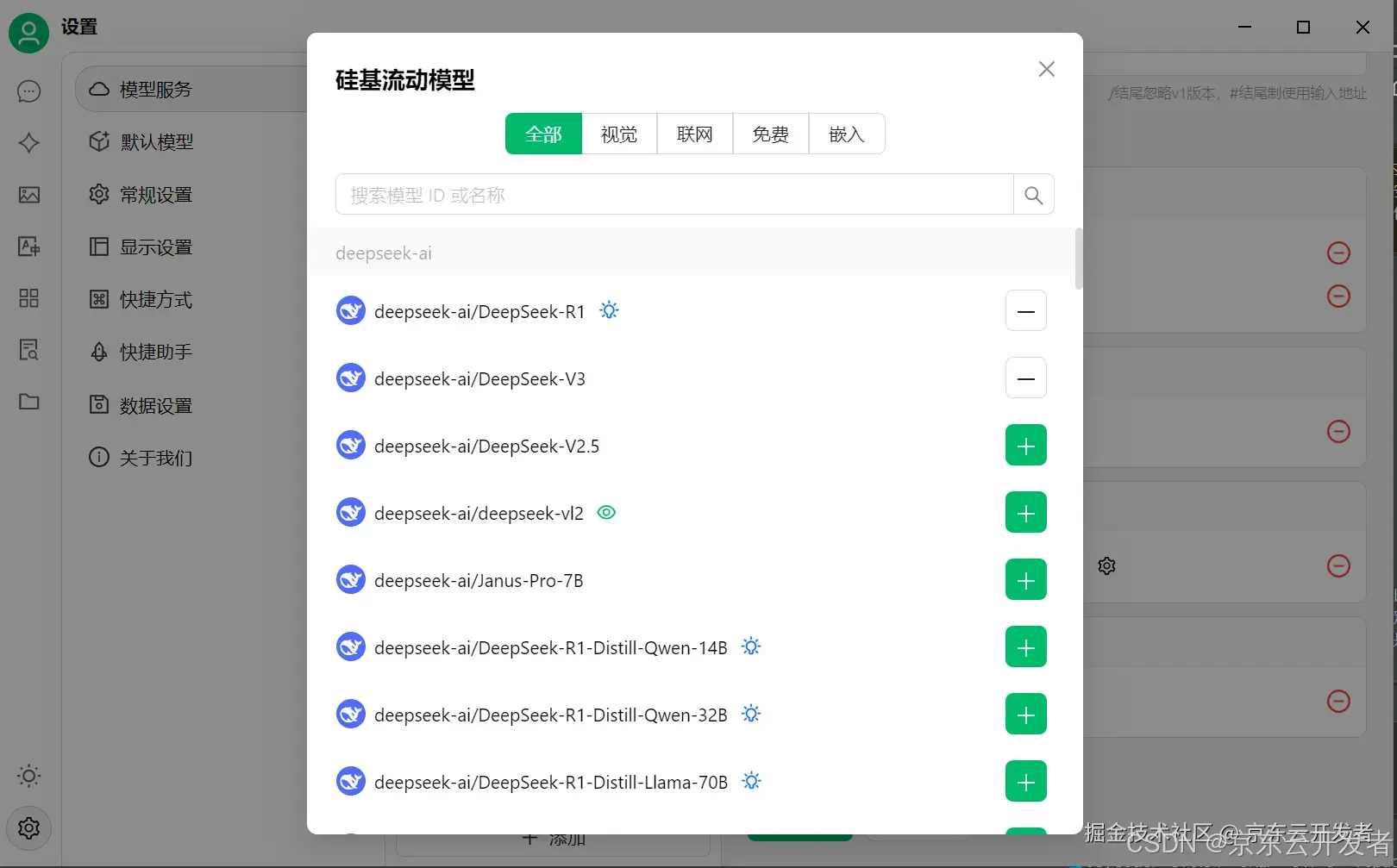Click the user avatar icon
1397x868 pixels.
click(28, 33)
